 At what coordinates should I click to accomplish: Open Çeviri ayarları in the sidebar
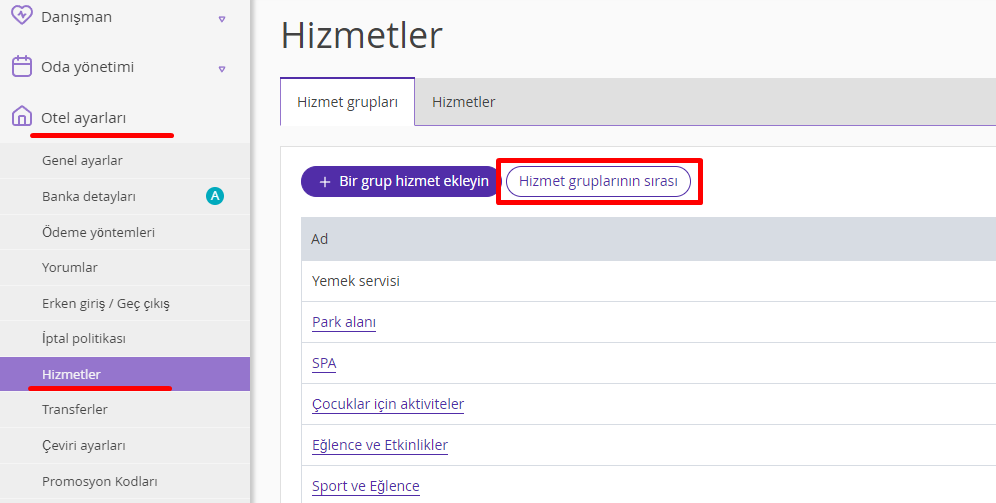coord(124,445)
